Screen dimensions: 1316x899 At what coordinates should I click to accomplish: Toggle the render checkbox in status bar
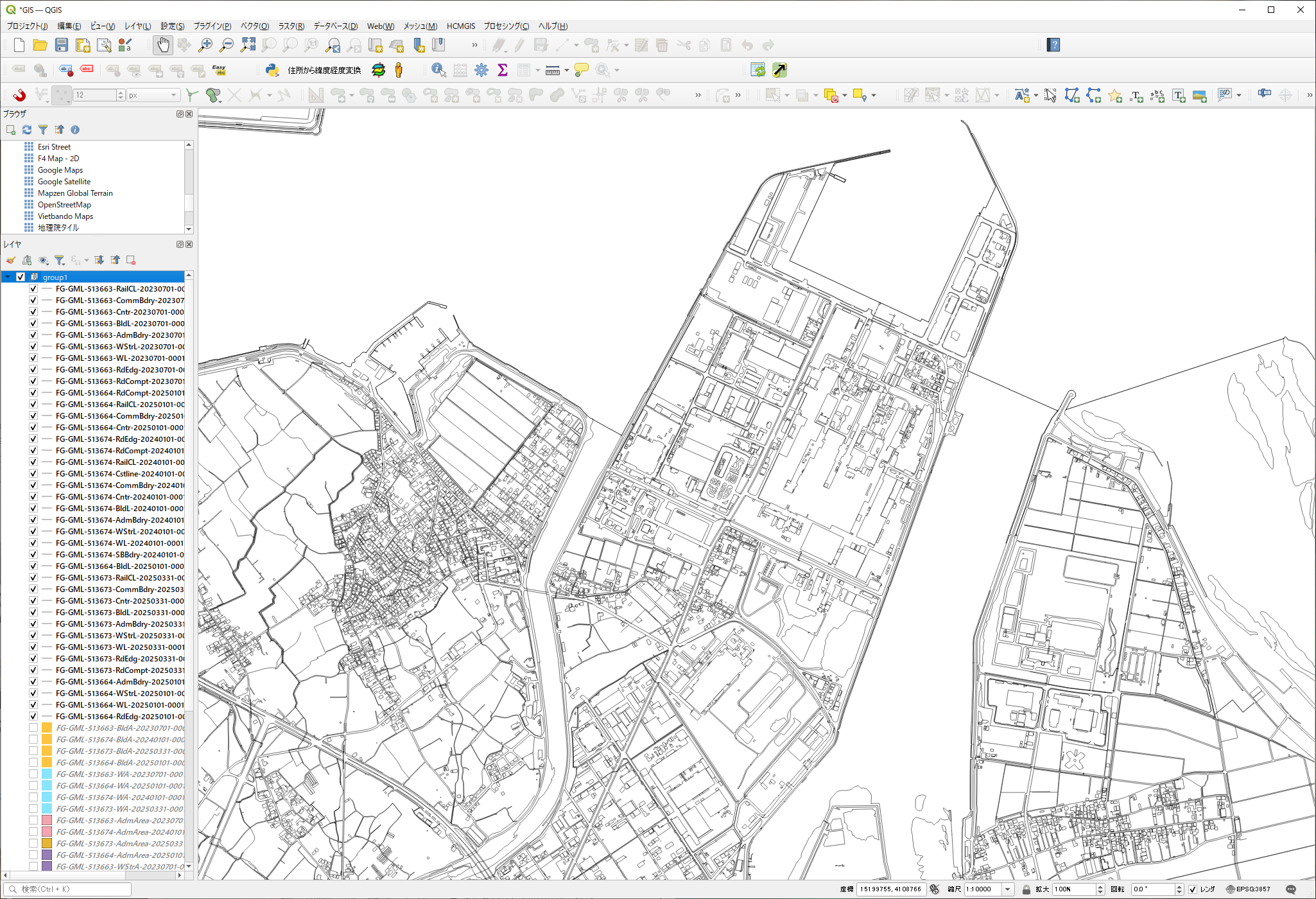(1192, 889)
